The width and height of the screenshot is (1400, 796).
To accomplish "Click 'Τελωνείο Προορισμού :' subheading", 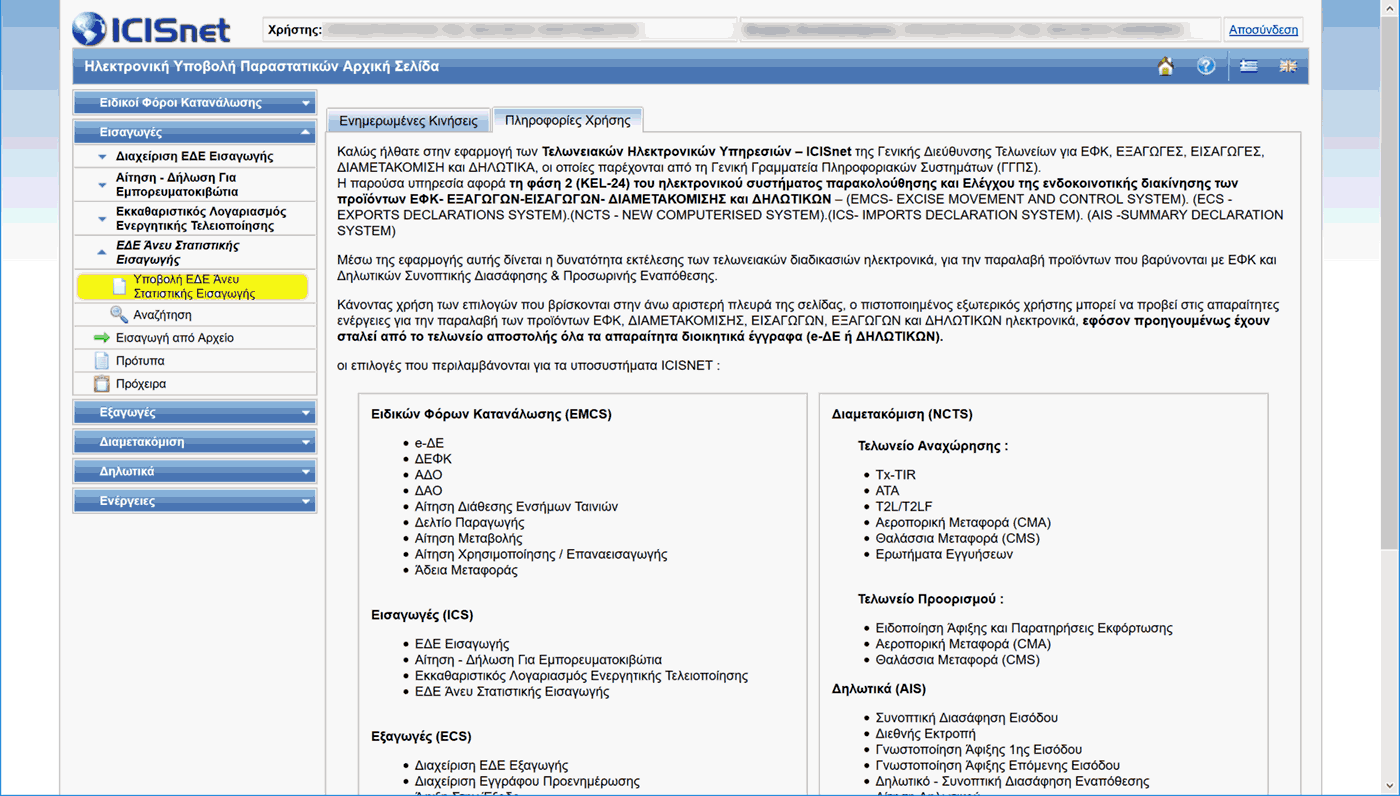I will click(931, 599).
